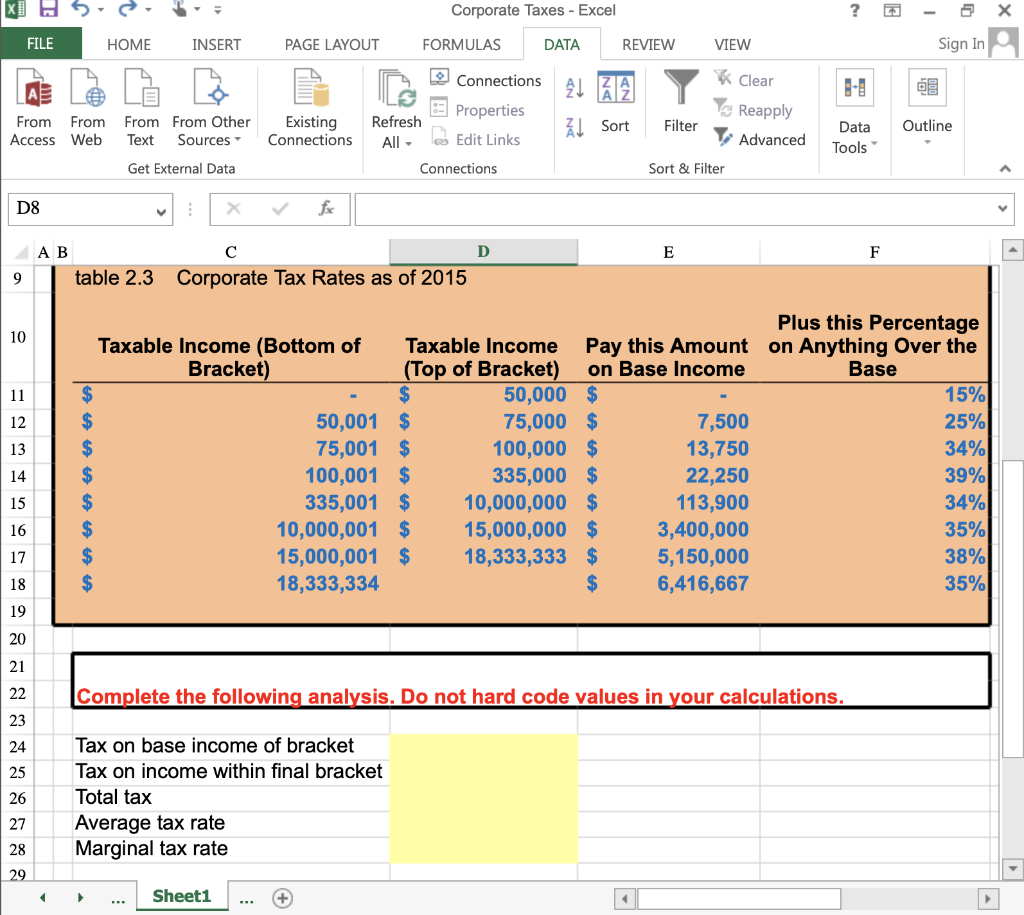This screenshot has width=1024, height=915.
Task: Toggle the Filter funnel
Action: tap(680, 103)
